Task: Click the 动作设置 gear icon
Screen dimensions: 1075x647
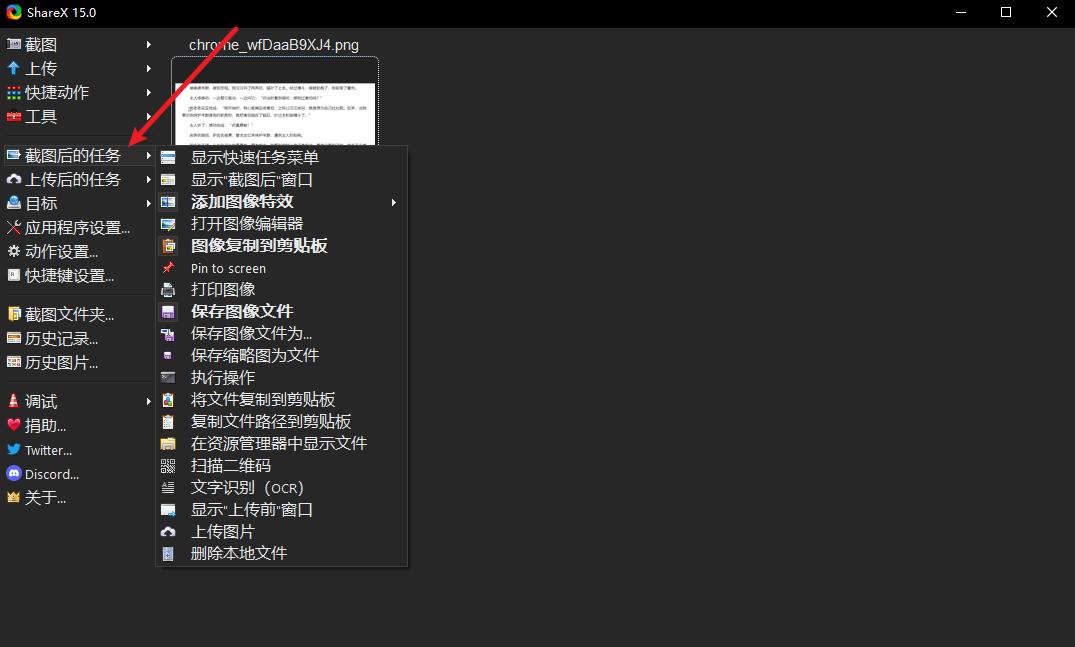Action: (x=14, y=252)
